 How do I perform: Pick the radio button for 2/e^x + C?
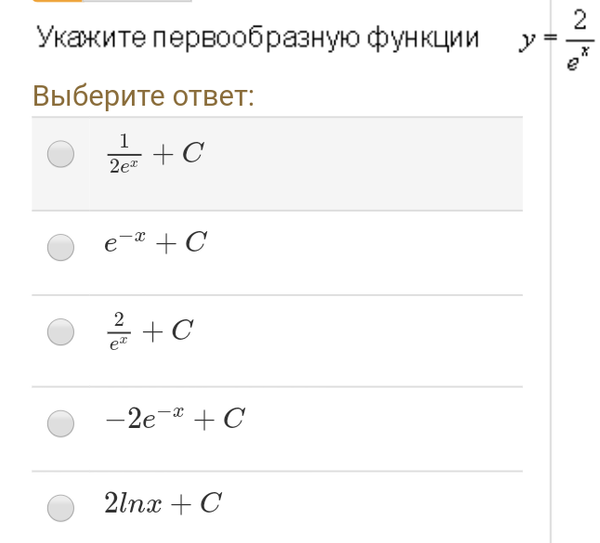[x=61, y=331]
